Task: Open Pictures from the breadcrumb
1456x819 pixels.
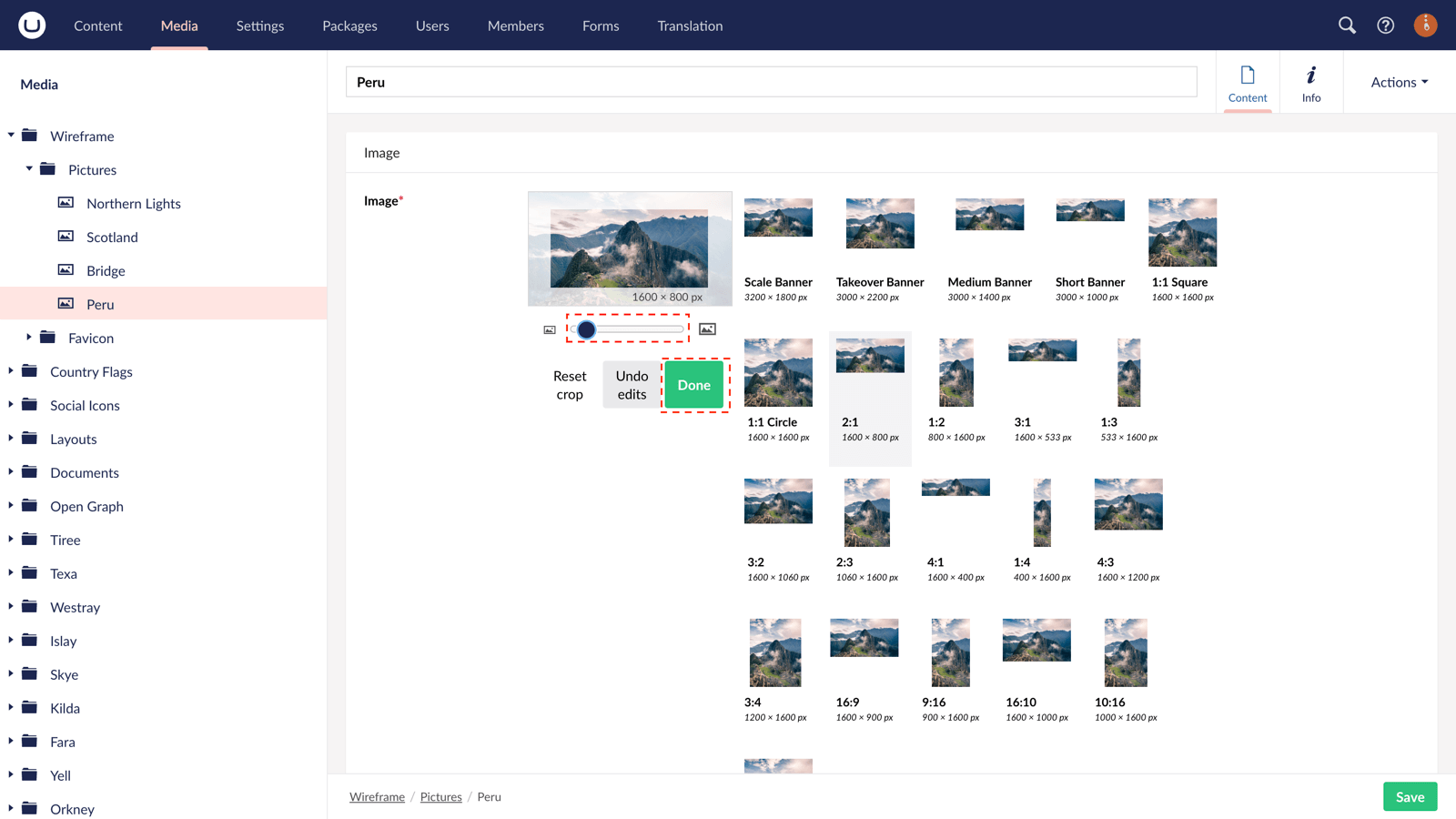Action: click(440, 796)
